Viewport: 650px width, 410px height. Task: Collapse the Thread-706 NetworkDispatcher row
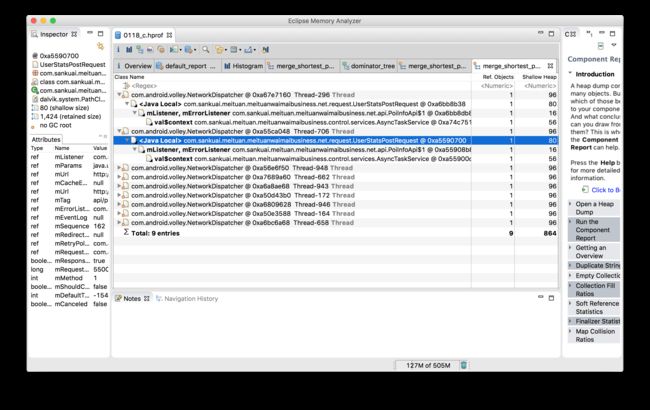click(x=119, y=131)
